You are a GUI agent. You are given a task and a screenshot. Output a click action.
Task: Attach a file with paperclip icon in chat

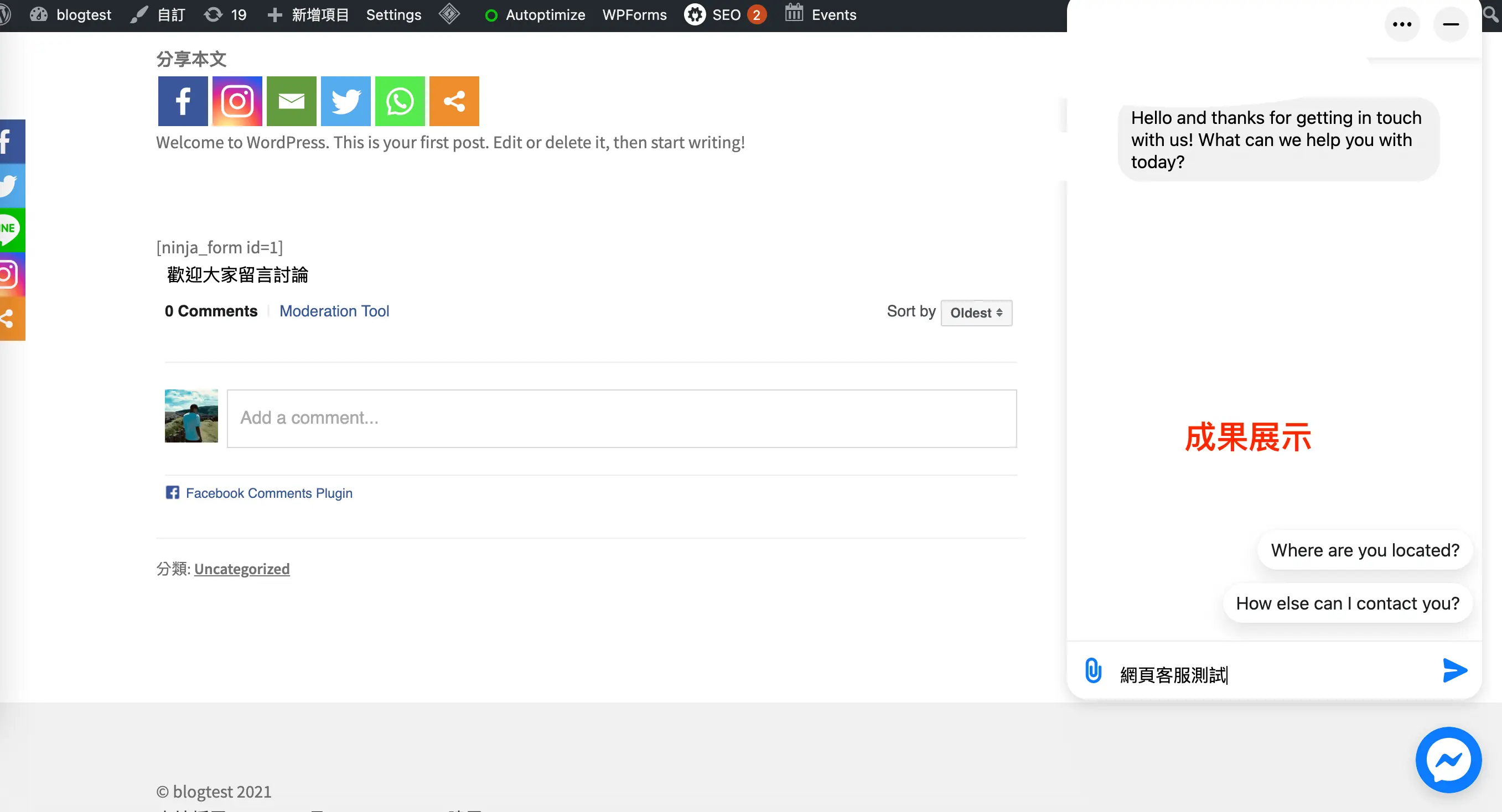(x=1092, y=671)
